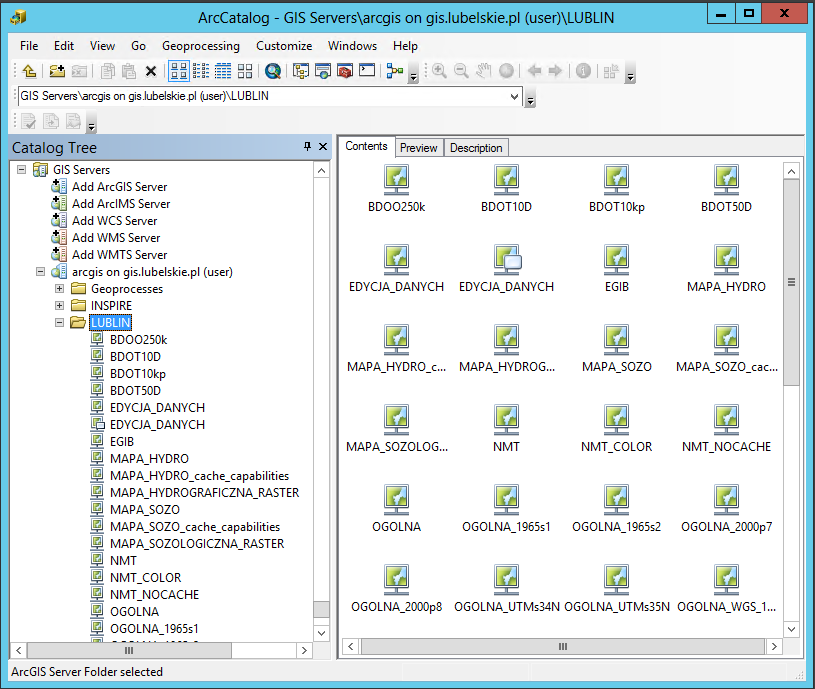Select EGIB service icon in Contents pane
Viewport: 815px width, 689px height.
(x=616, y=258)
